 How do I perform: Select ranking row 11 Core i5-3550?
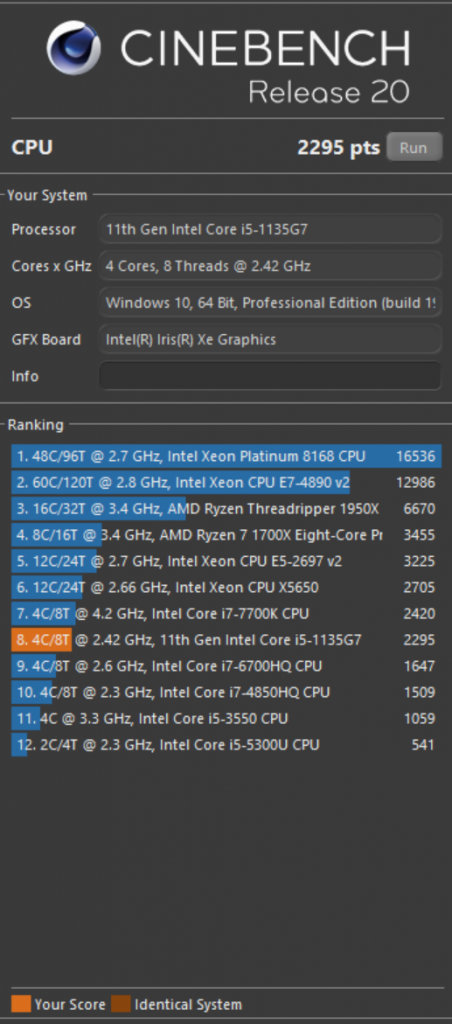pyautogui.click(x=226, y=718)
